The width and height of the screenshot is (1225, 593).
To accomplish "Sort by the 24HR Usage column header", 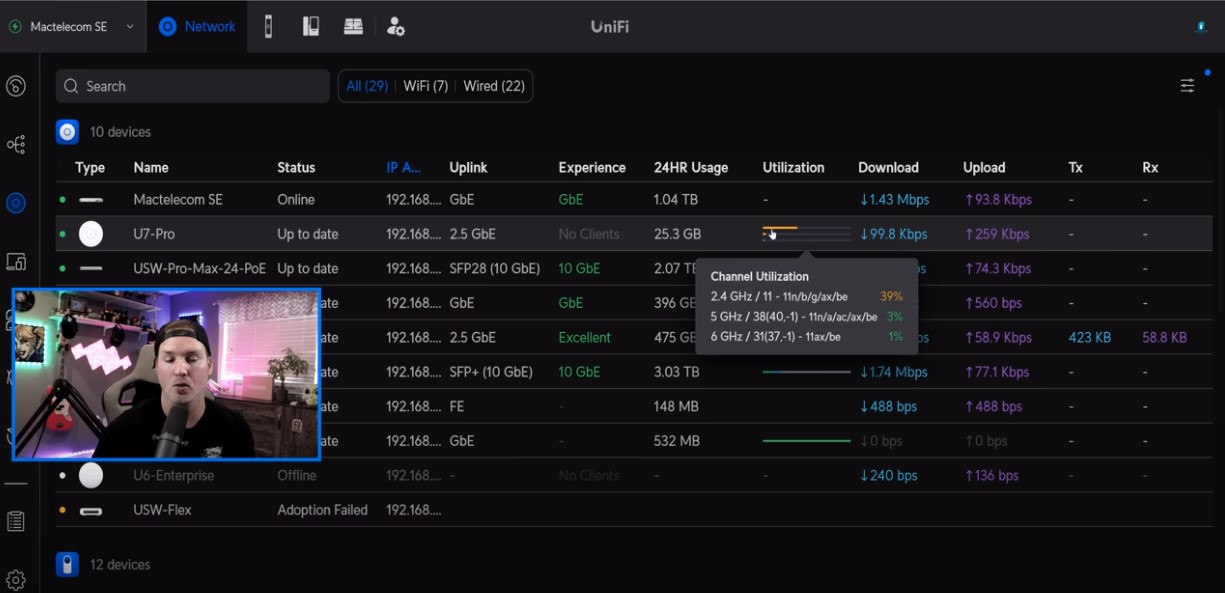I will click(x=691, y=168).
